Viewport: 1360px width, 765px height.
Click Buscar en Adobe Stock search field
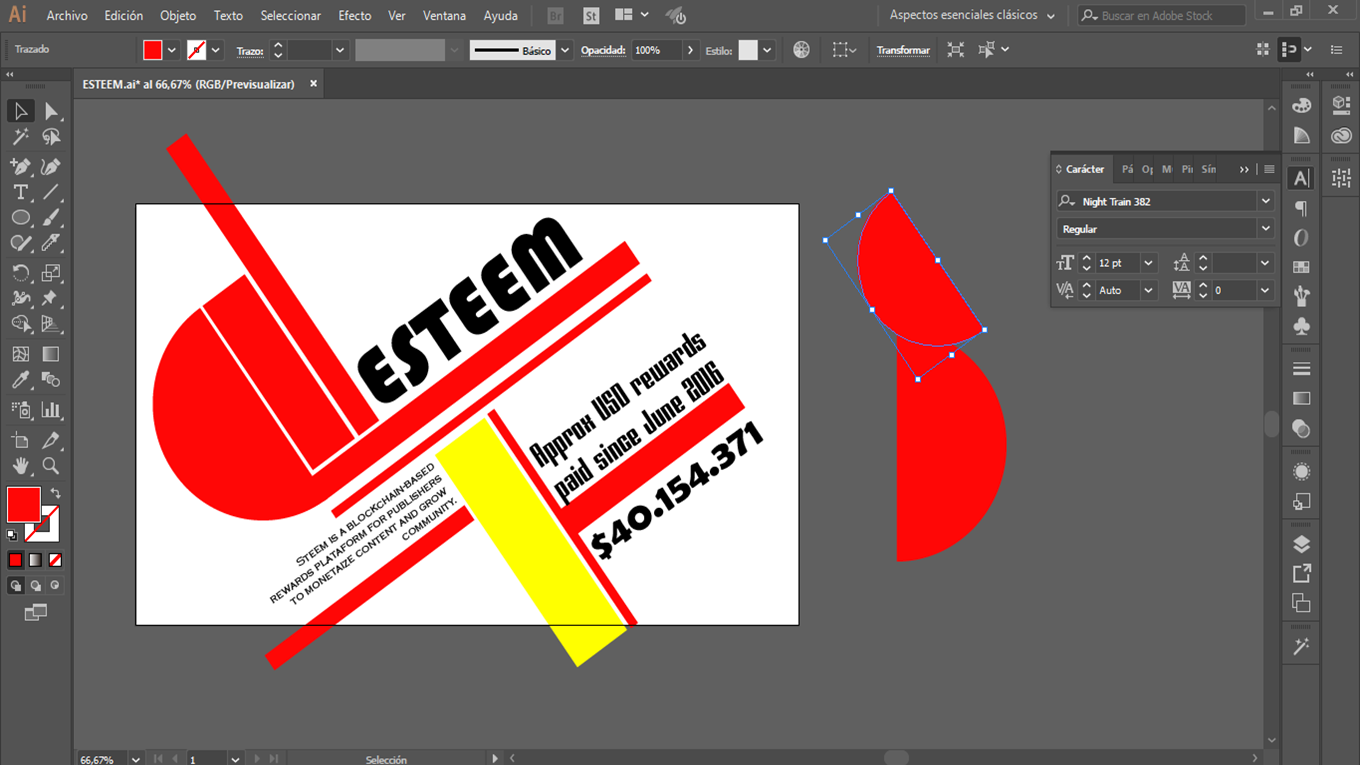click(x=1162, y=15)
